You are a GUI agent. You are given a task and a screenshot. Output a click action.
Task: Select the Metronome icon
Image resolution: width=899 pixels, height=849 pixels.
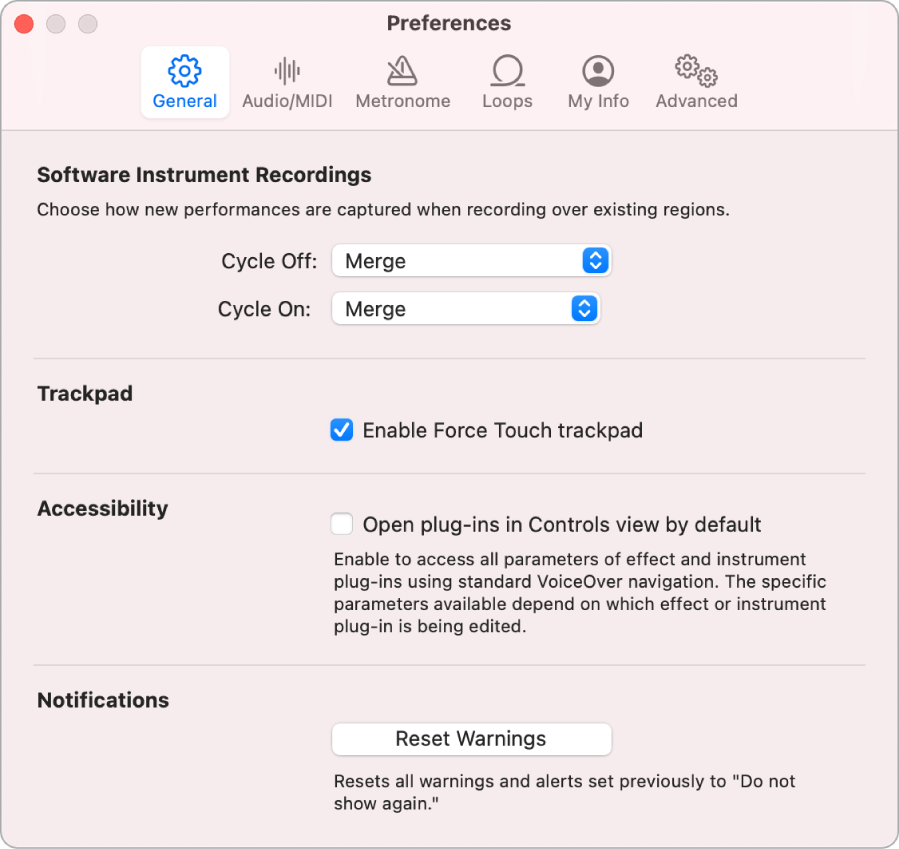tap(403, 71)
